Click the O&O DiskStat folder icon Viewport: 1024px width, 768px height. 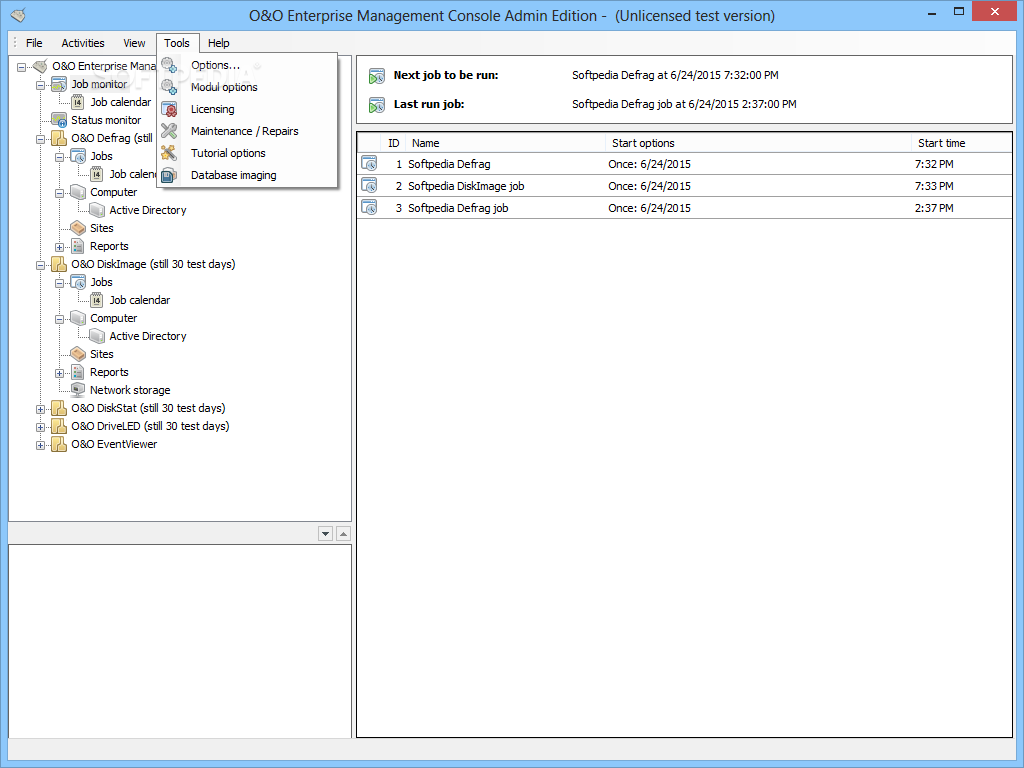[59, 408]
